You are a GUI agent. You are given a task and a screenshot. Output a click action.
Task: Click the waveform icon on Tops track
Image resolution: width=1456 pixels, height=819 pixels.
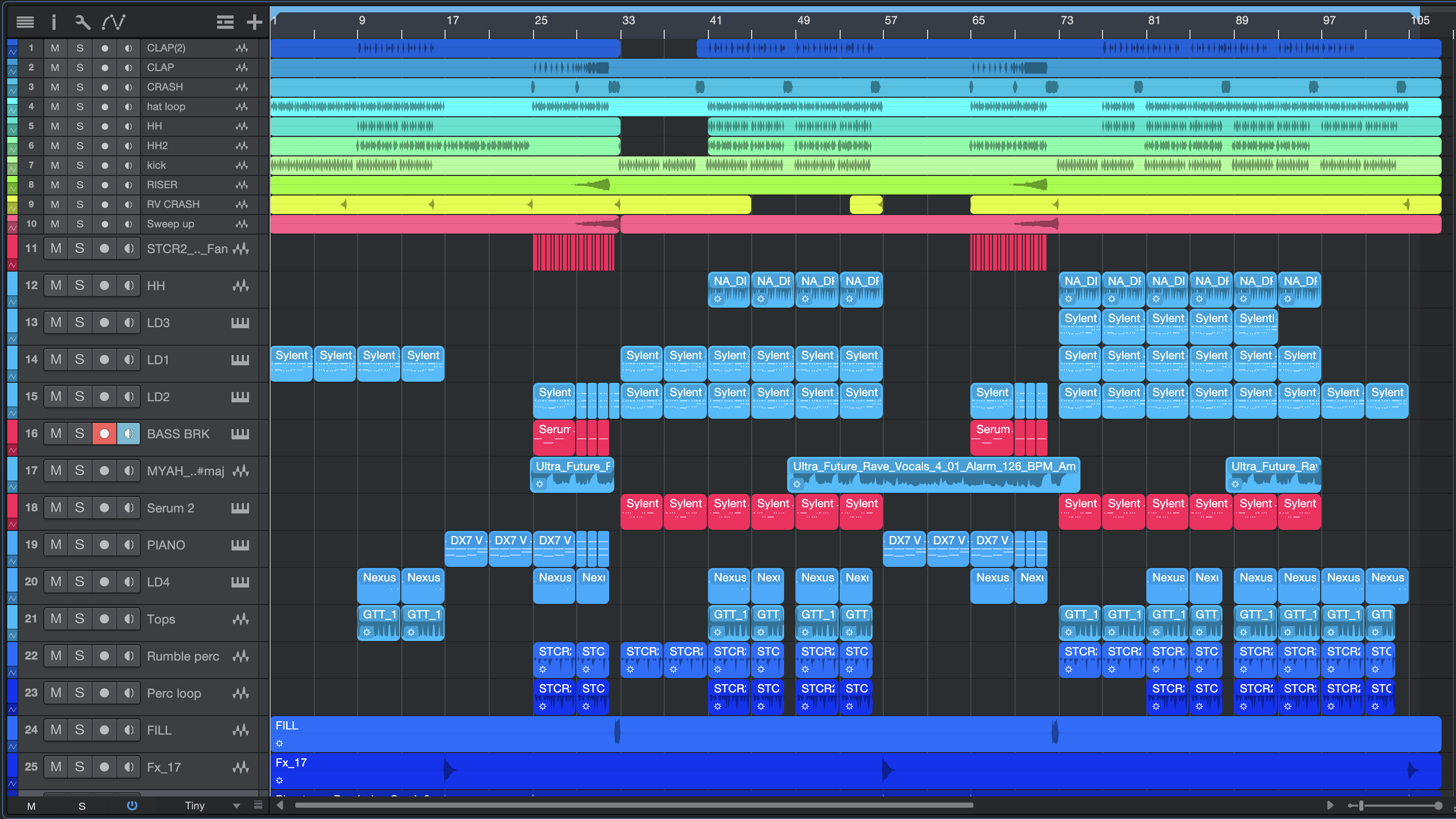[x=241, y=619]
